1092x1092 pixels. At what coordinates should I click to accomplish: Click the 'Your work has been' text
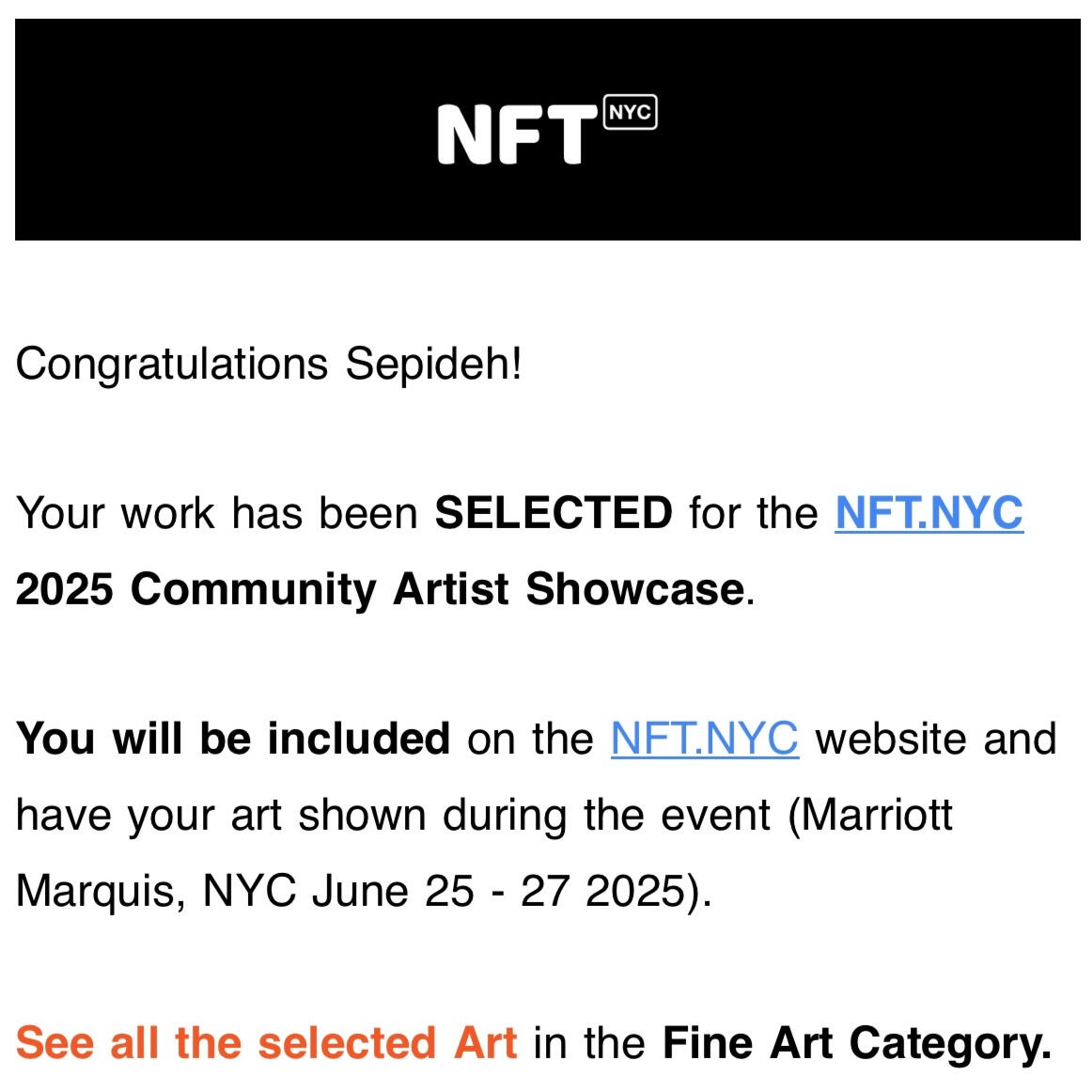click(x=217, y=513)
